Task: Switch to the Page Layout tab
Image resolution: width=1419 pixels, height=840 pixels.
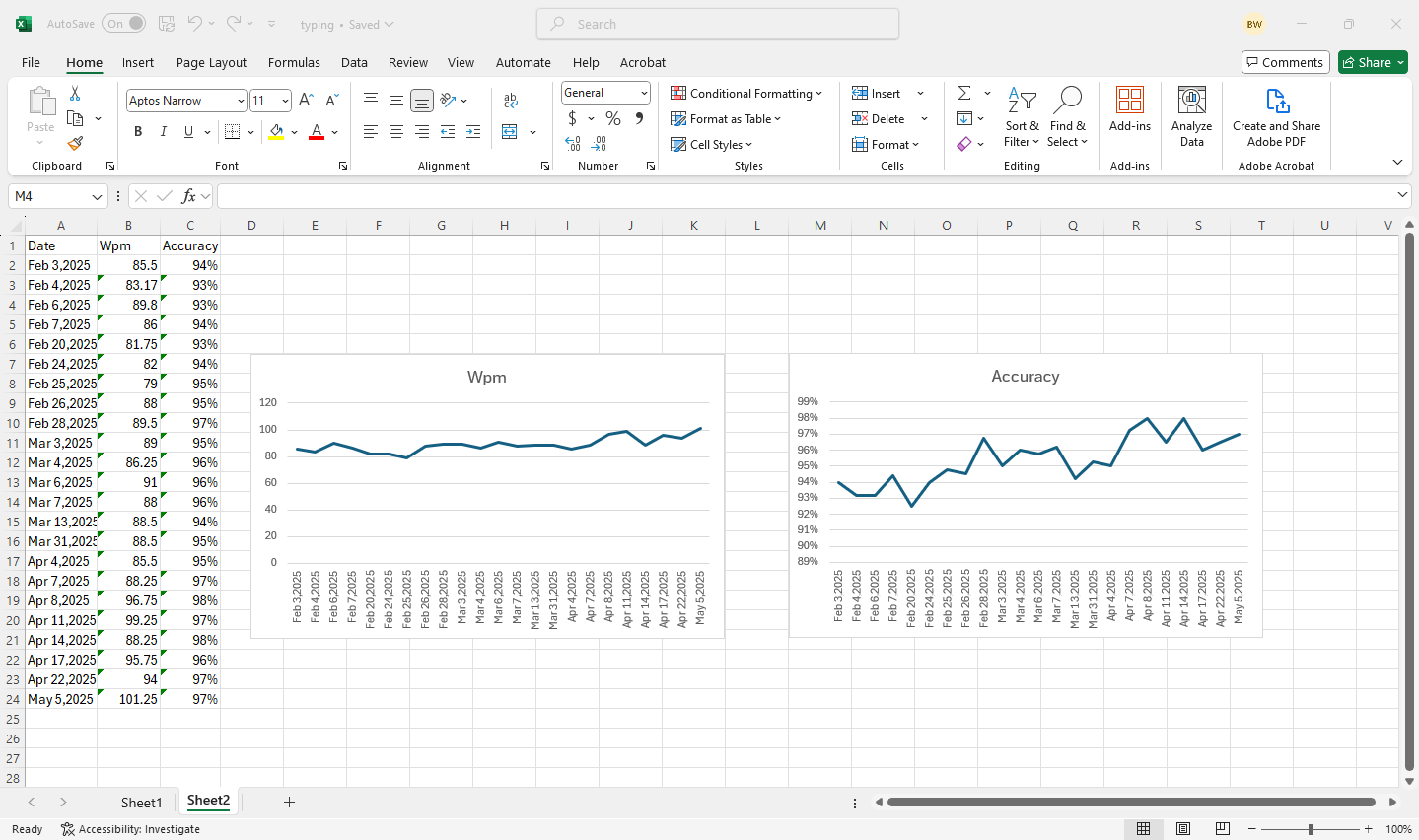Action: pos(211,62)
